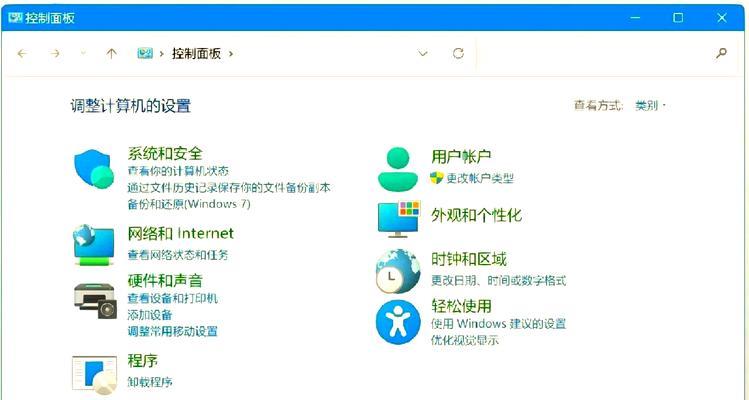The image size is (749, 400).
Task: Click the 控制面板 title bar icon
Action: (15, 18)
